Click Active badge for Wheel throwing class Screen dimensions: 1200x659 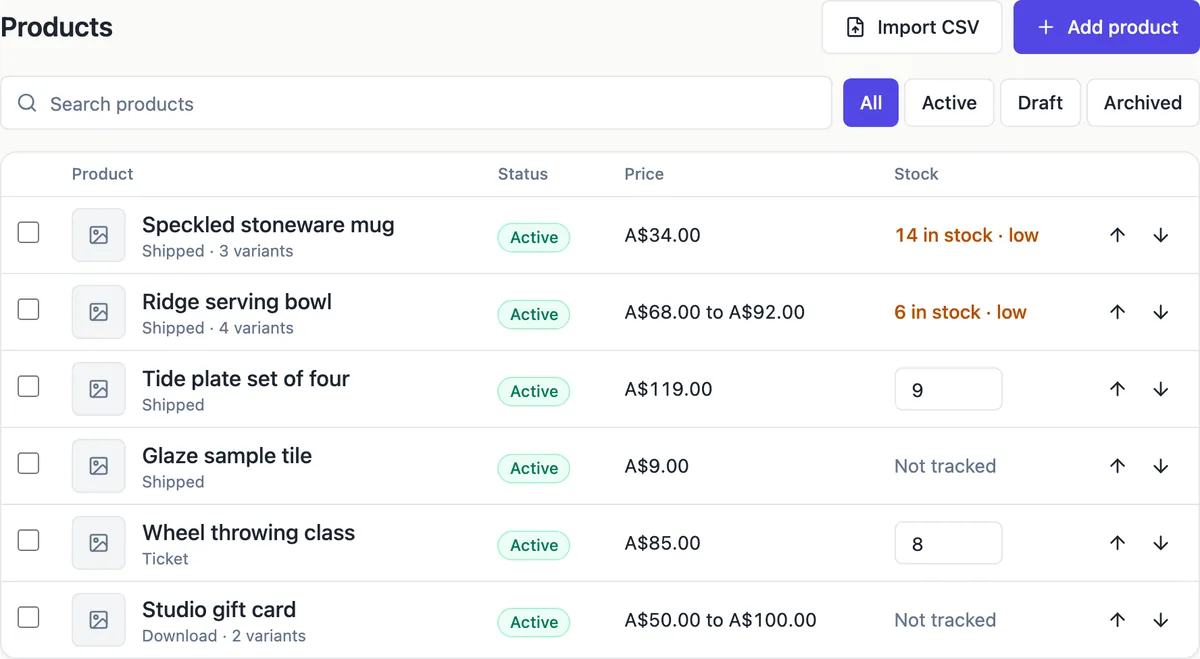coord(534,545)
